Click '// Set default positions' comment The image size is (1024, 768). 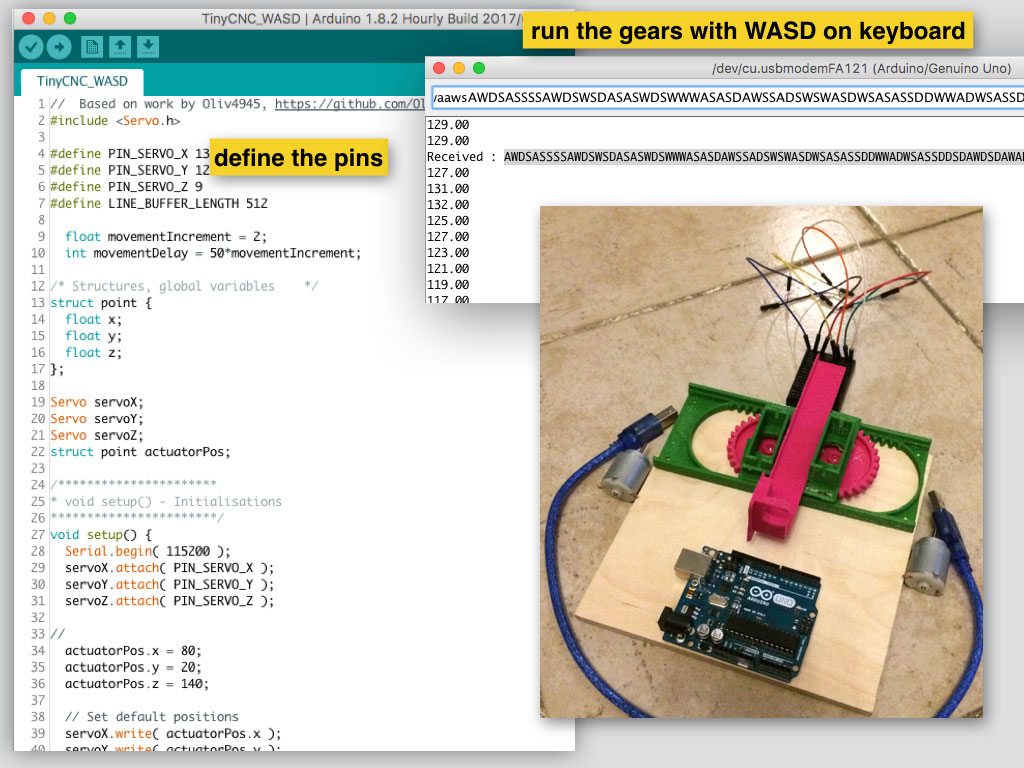152,717
